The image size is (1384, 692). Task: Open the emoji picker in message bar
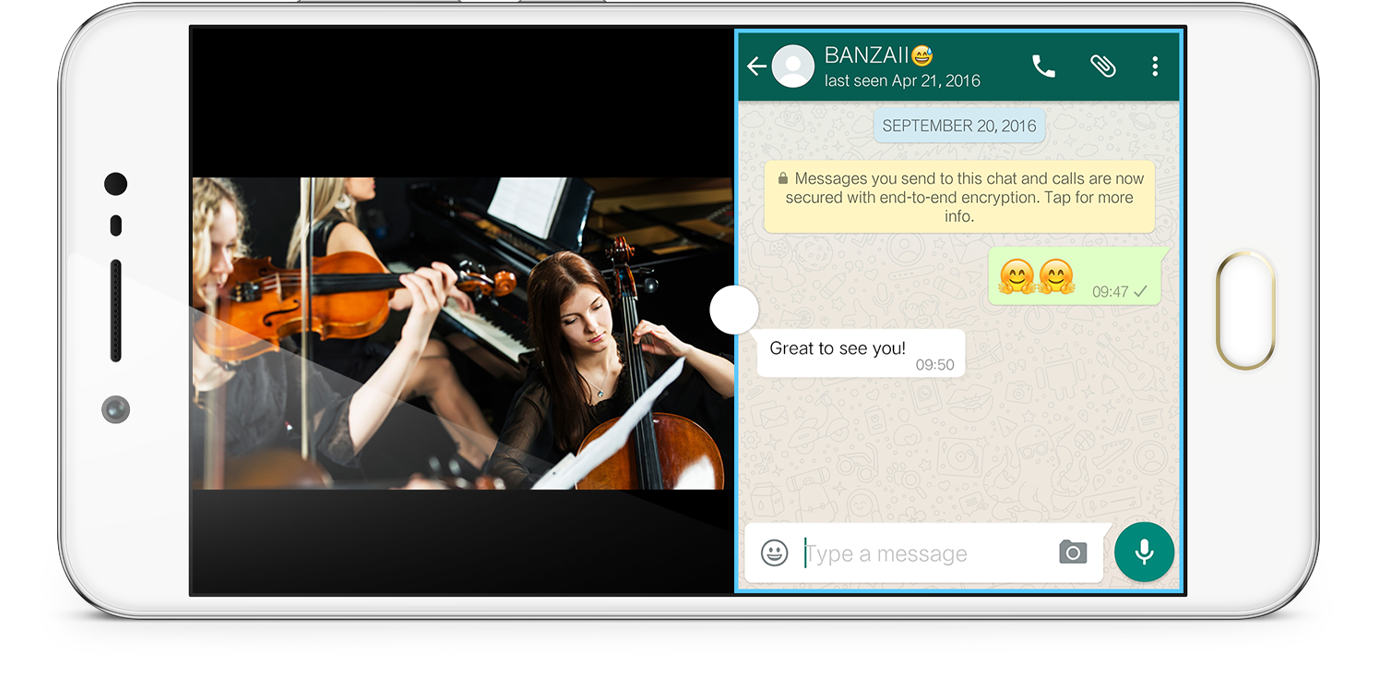click(774, 553)
